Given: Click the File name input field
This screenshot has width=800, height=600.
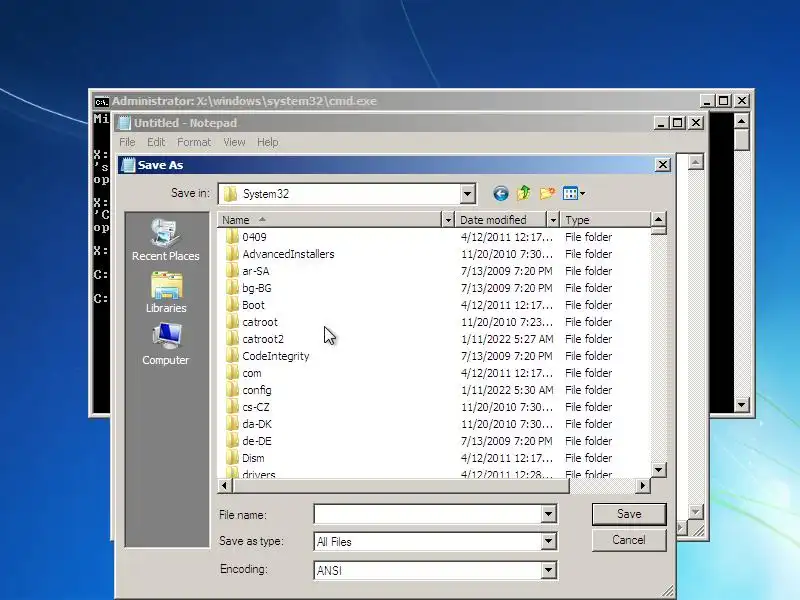Looking at the screenshot, I should pos(428,514).
